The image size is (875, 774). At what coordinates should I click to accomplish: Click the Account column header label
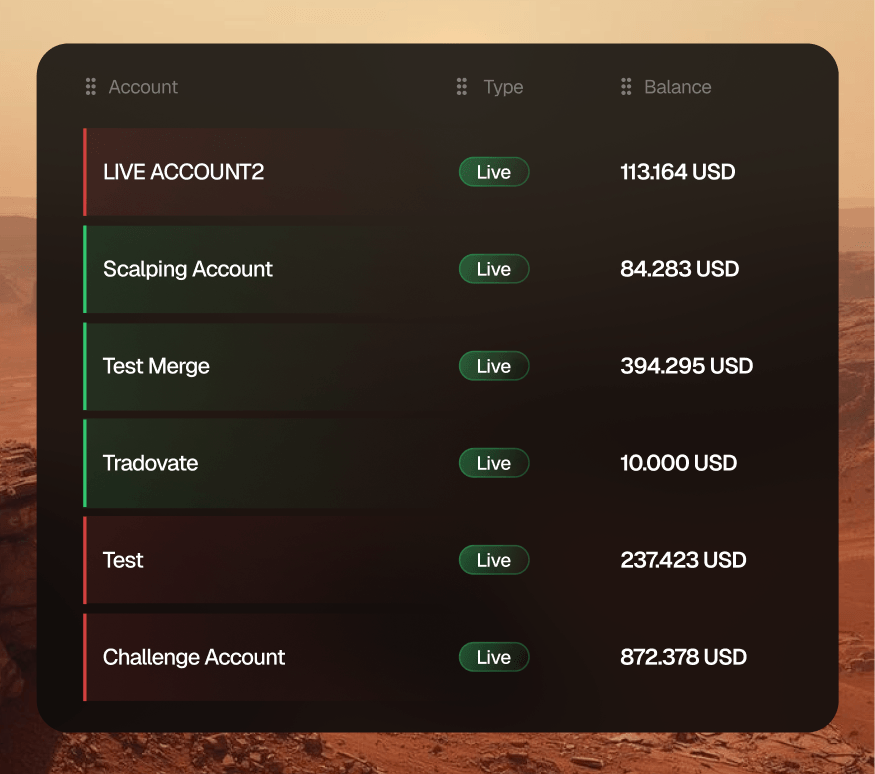coord(143,87)
